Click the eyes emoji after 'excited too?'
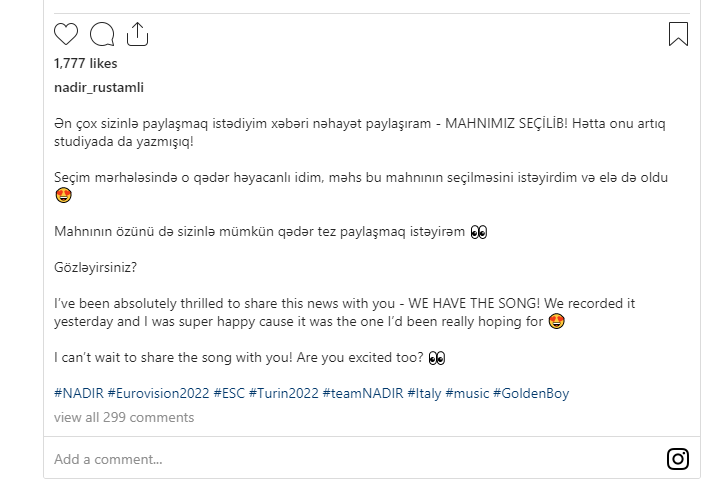The width and height of the screenshot is (723, 489). [x=436, y=358]
